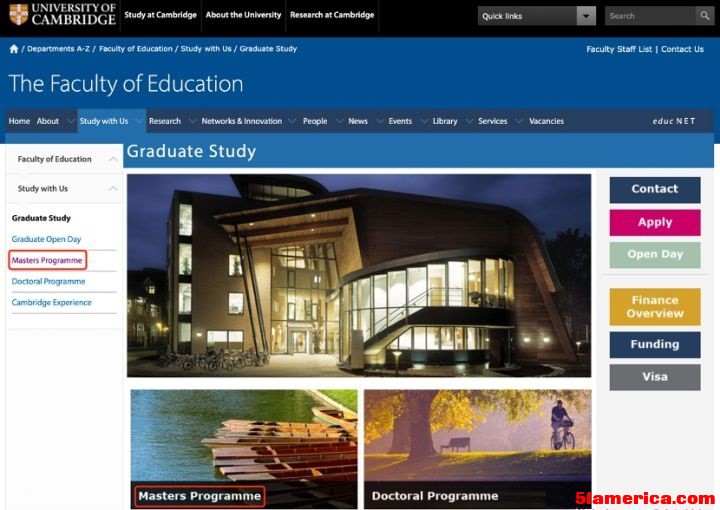Open Research at Cambridge top menu
This screenshot has height=510, width=720.
point(332,15)
